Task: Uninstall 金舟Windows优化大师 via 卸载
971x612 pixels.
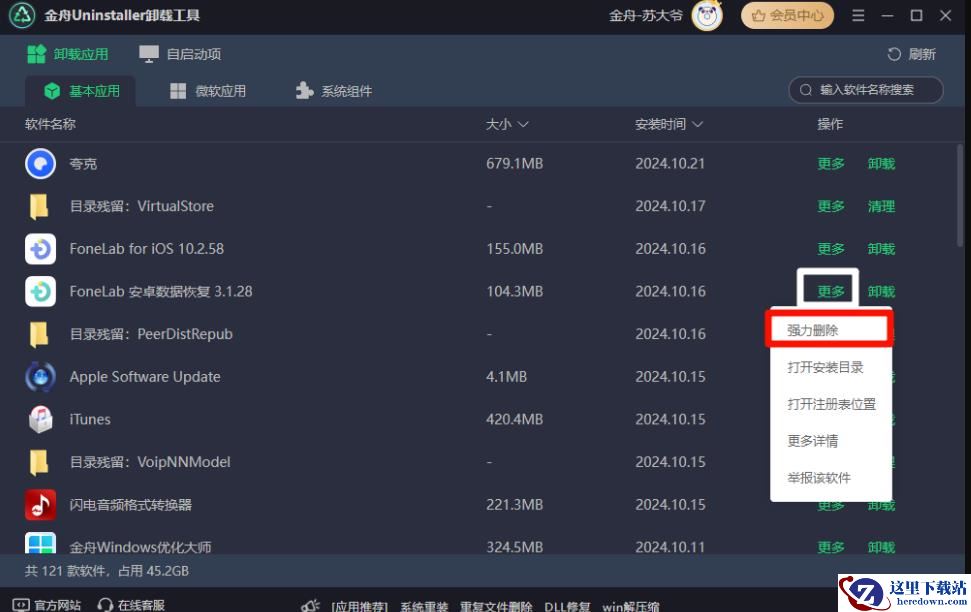Action: 881,547
